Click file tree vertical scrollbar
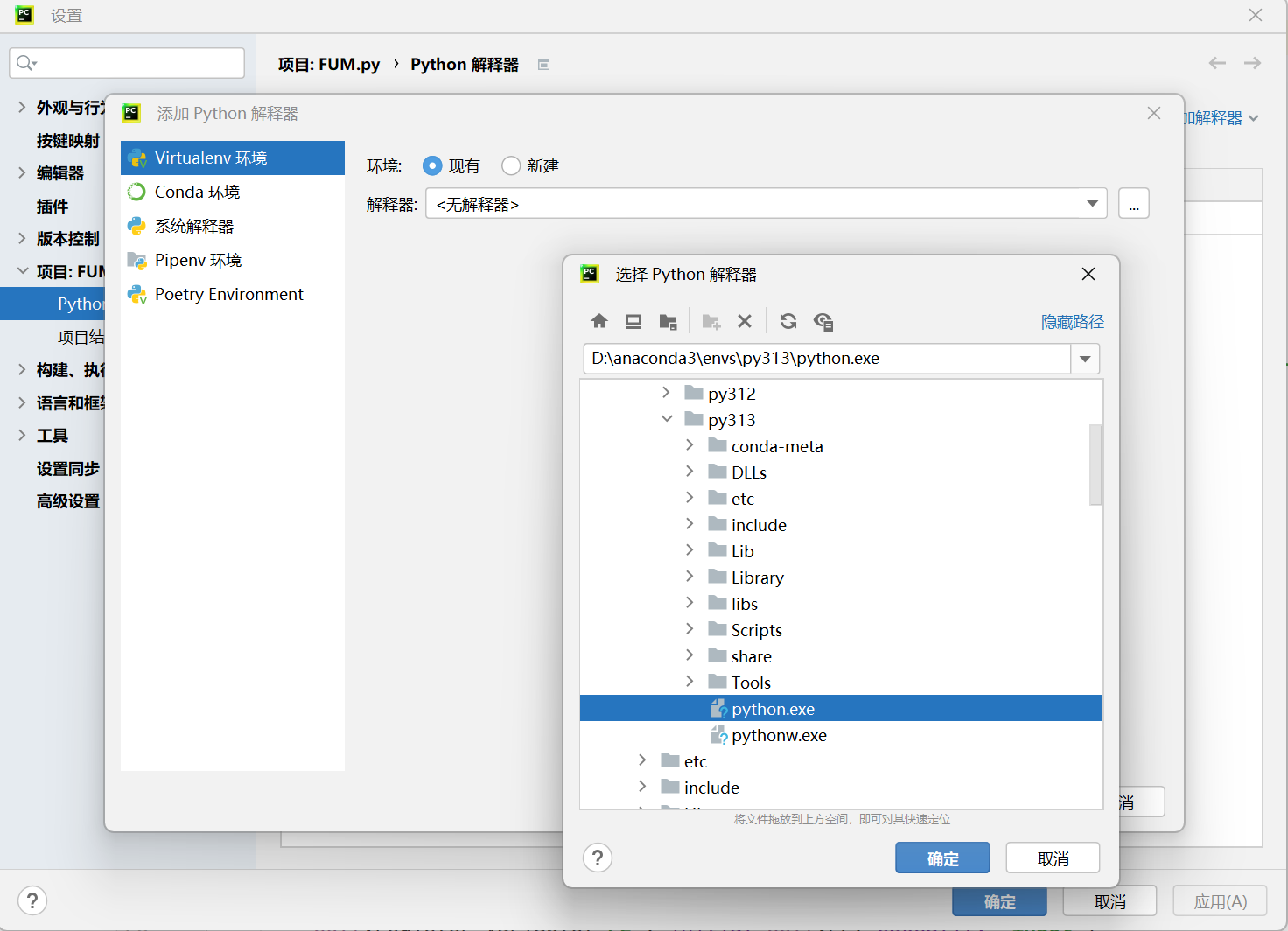 pos(1095,465)
